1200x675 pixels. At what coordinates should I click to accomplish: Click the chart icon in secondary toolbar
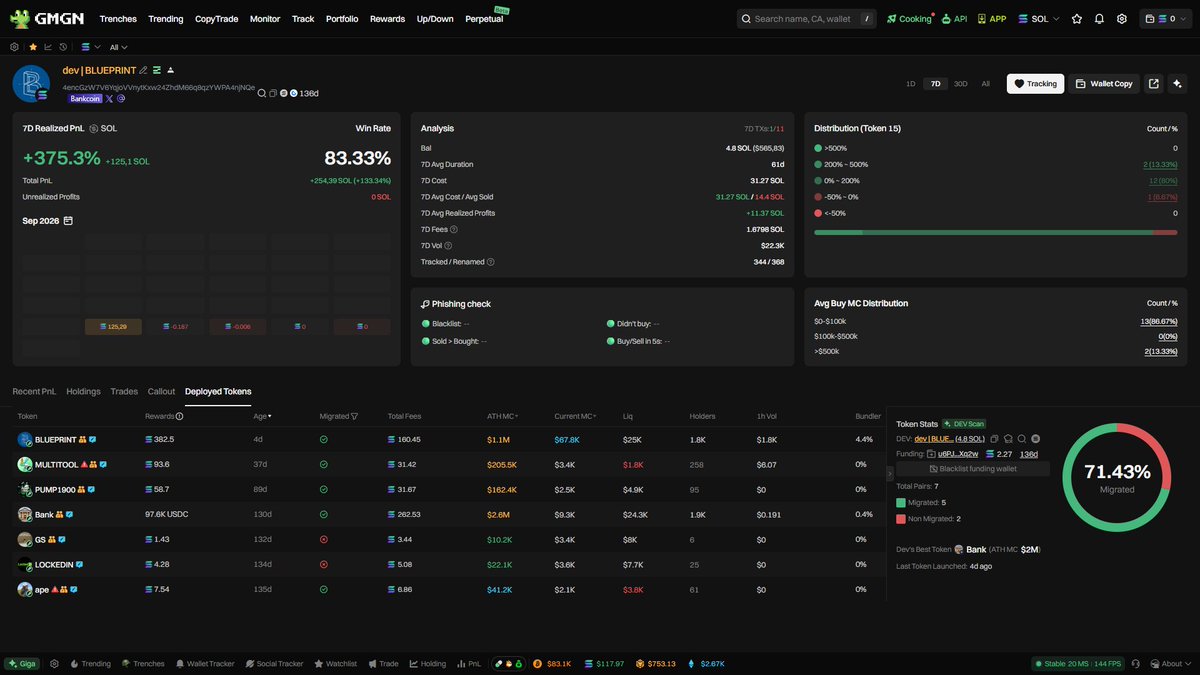48,47
